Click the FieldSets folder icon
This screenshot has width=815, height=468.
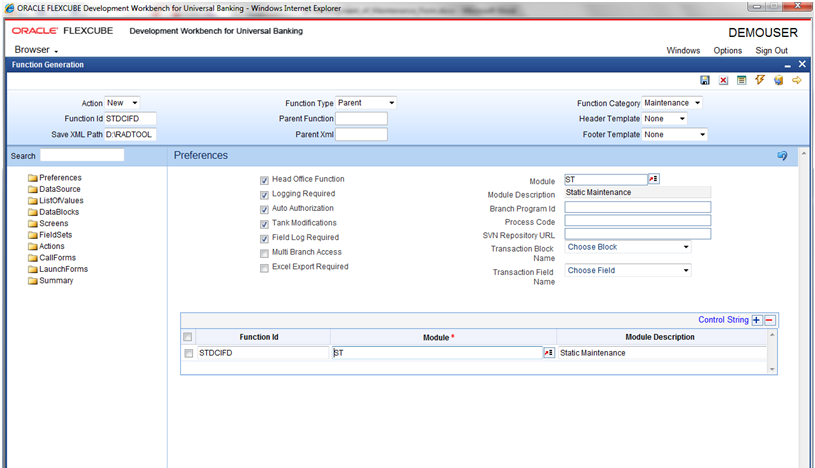[x=33, y=235]
